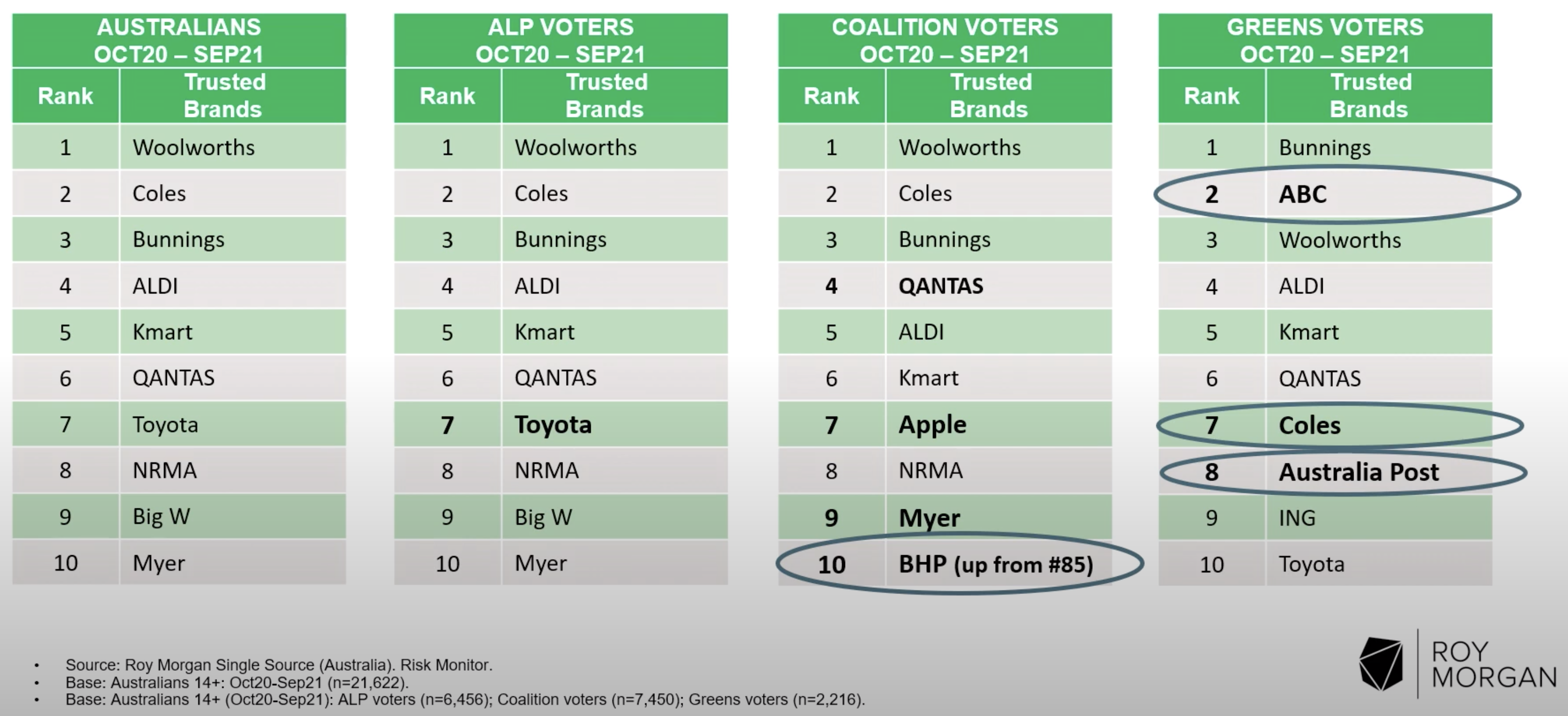Select bold Myer in Coalition table
The height and width of the screenshot is (716, 1568).
929,518
